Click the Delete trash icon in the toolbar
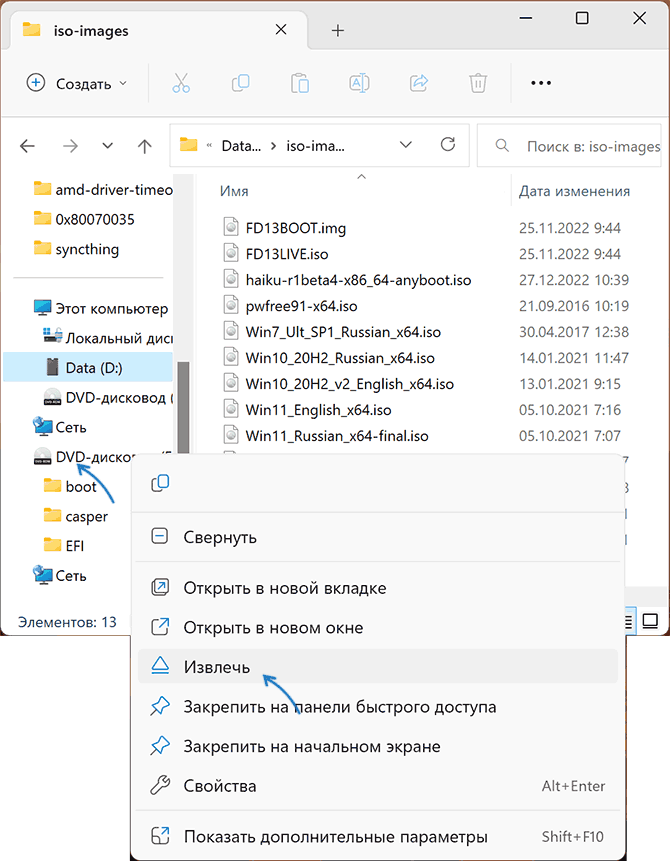Viewport: 670px width, 861px height. (x=477, y=83)
